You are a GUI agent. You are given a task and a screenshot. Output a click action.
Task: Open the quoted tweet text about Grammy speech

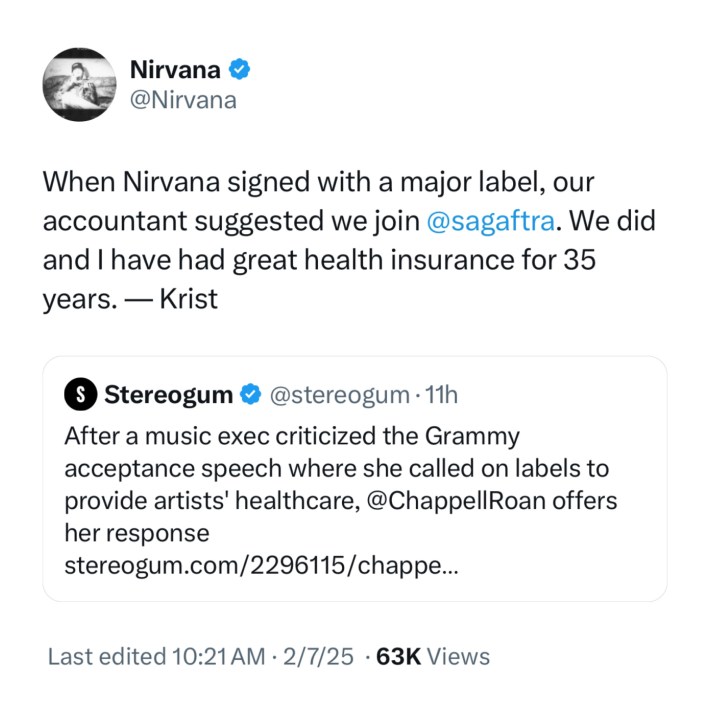click(x=290, y=437)
